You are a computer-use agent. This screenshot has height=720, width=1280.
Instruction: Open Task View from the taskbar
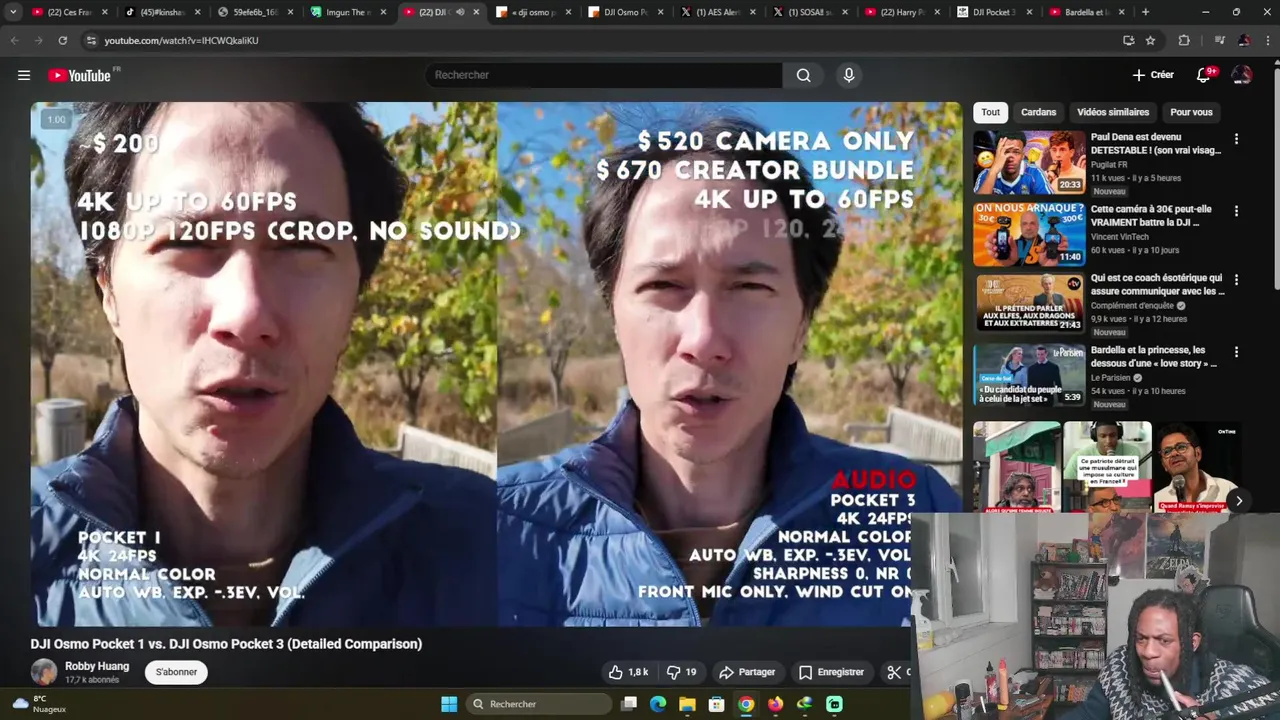click(628, 704)
